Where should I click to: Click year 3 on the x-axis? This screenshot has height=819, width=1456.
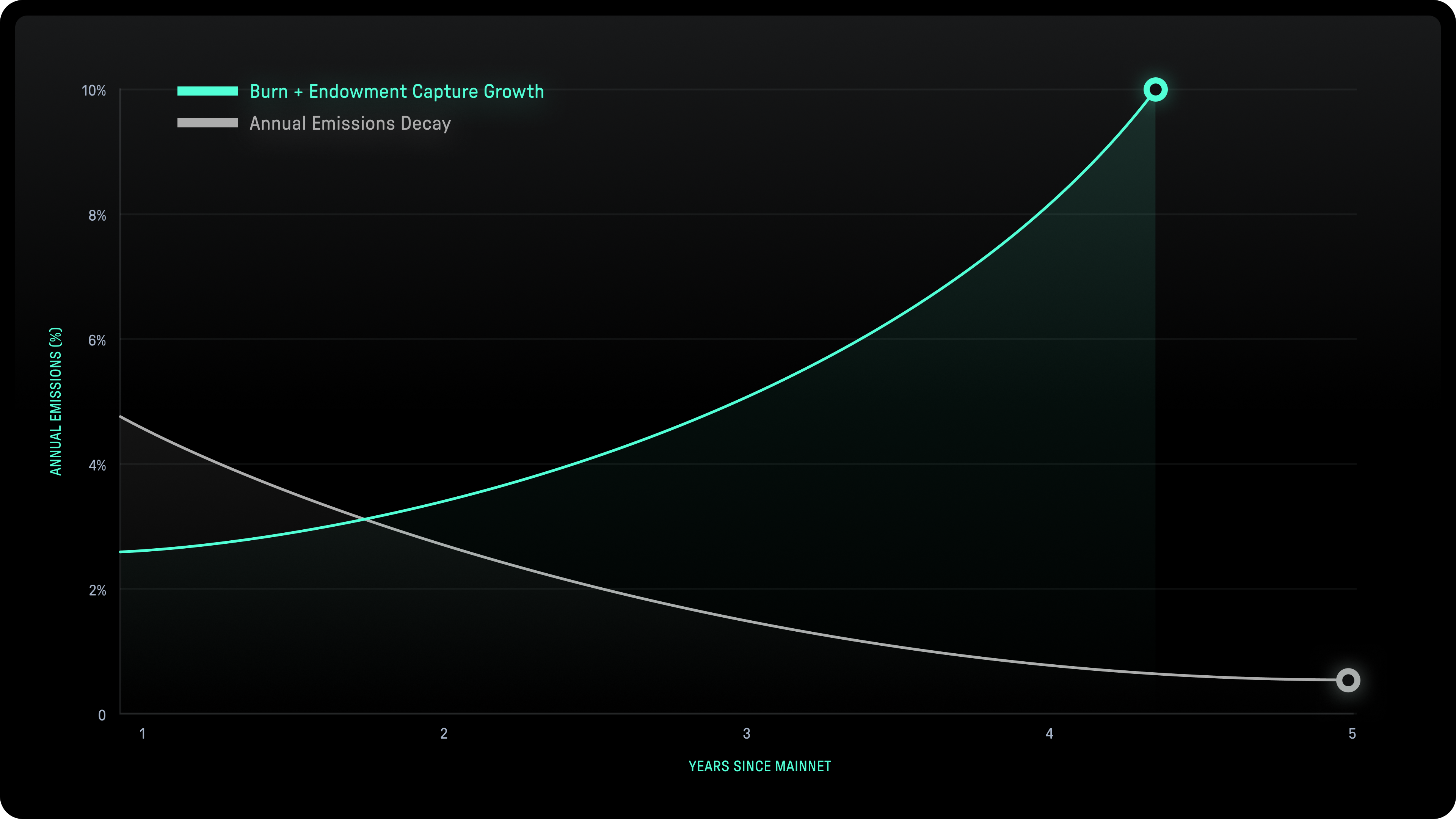click(747, 734)
